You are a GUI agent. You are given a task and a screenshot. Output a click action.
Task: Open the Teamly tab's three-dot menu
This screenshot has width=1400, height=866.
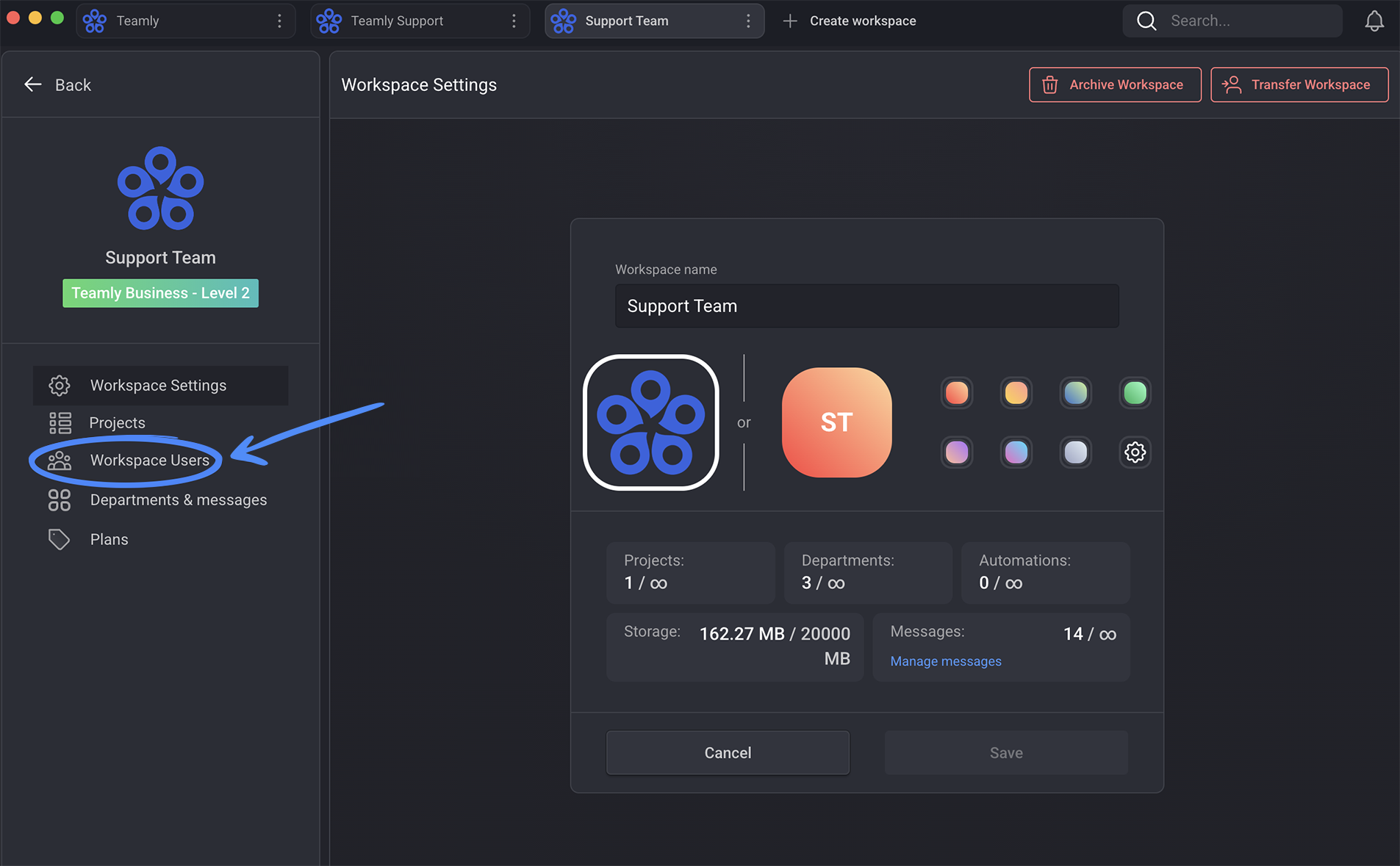[279, 21]
